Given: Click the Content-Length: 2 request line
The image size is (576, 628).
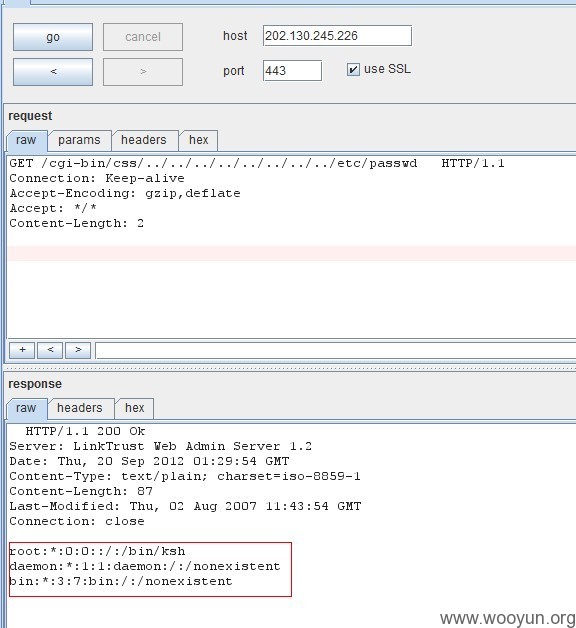Looking at the screenshot, I should tap(77, 223).
